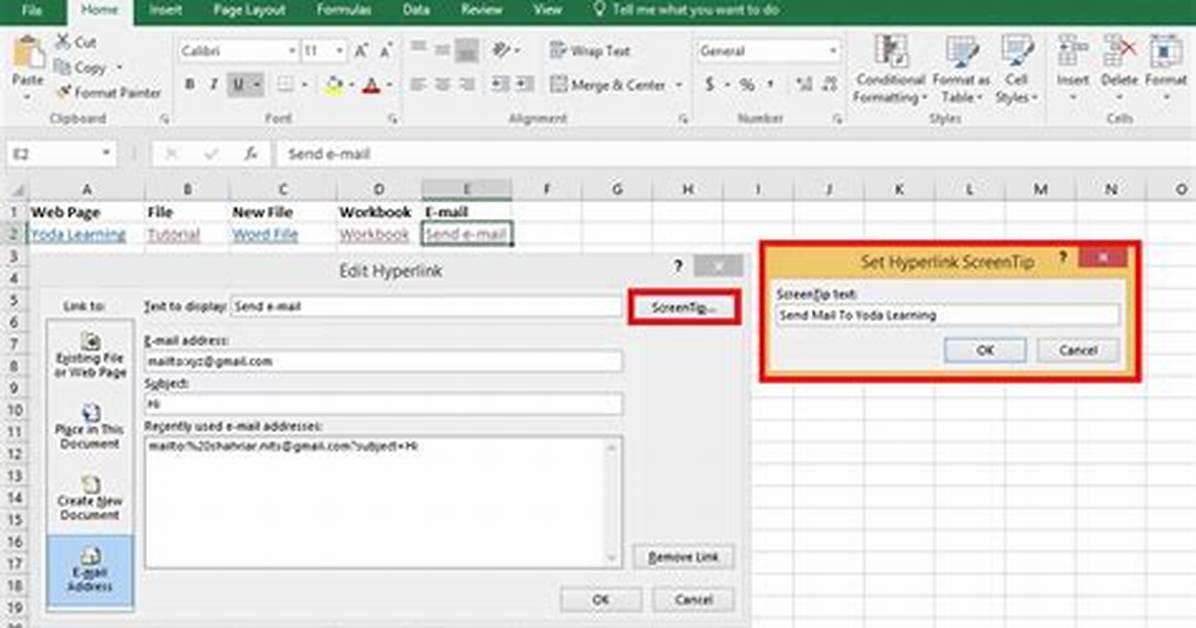The width and height of the screenshot is (1196, 628).
Task: Click the Increase Indent icon
Action: pyautogui.click(x=524, y=85)
